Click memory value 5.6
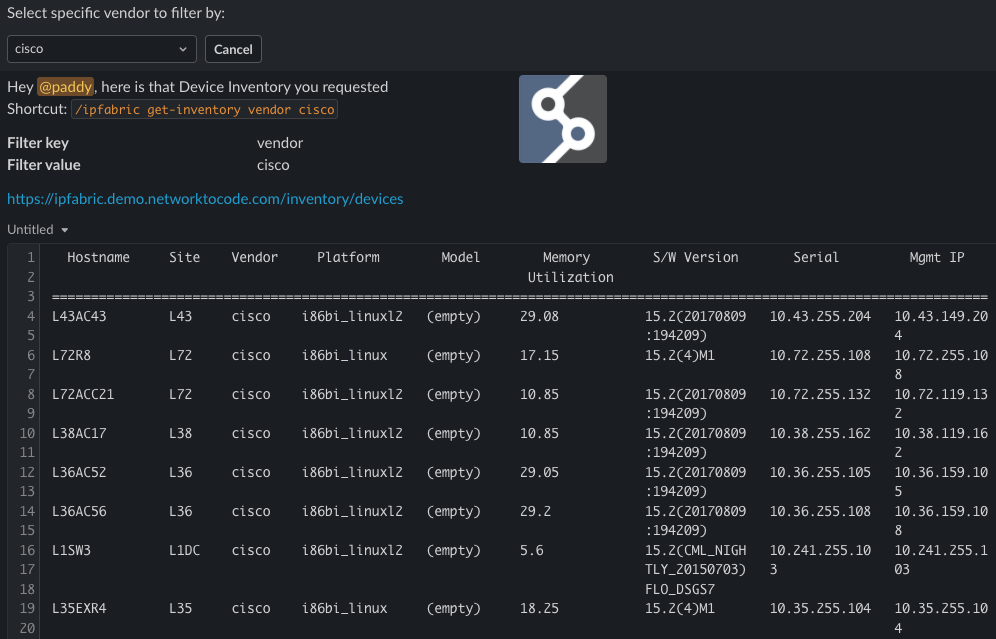Image resolution: width=996 pixels, height=639 pixels. [x=532, y=550]
